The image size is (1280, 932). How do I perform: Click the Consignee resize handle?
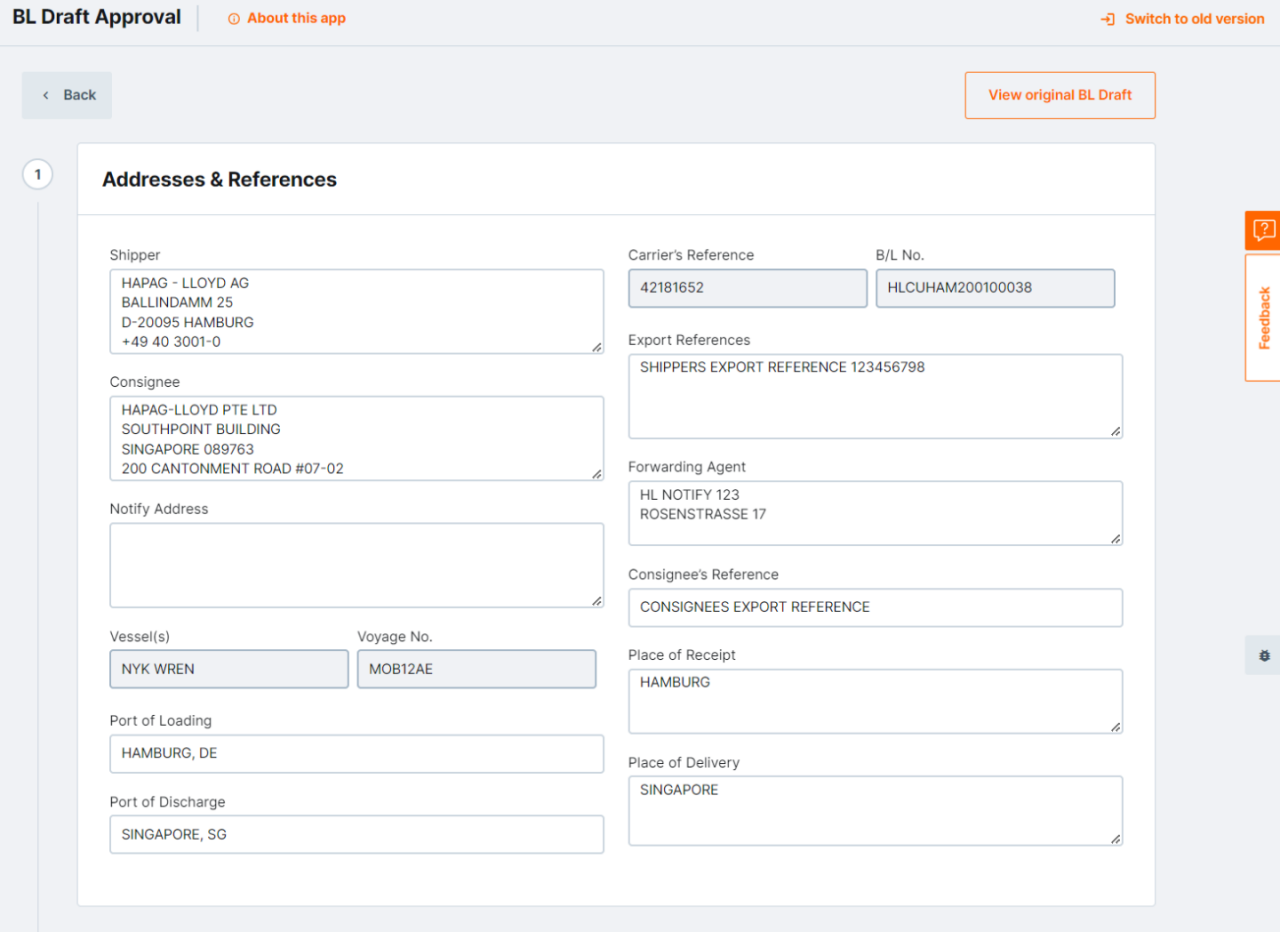pyautogui.click(x=596, y=473)
